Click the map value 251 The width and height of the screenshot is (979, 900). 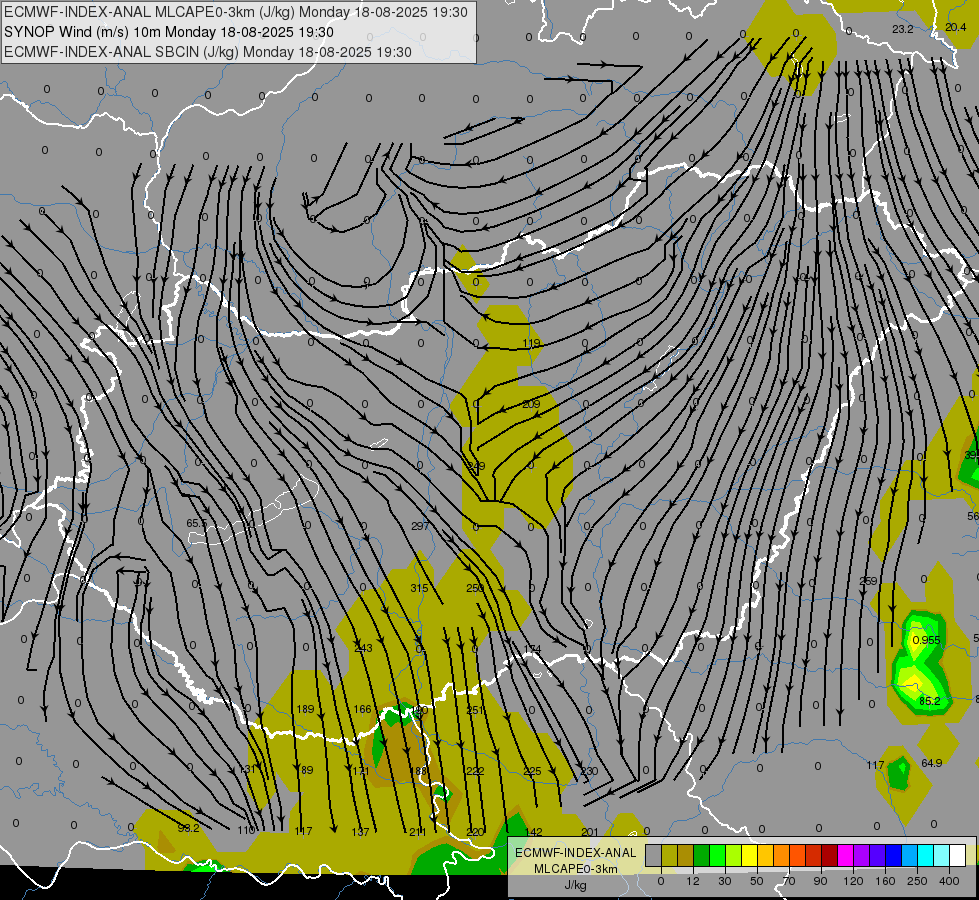pyautogui.click(x=475, y=710)
